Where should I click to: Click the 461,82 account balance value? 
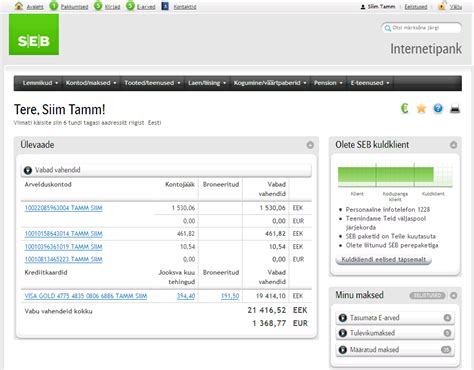[x=186, y=234]
